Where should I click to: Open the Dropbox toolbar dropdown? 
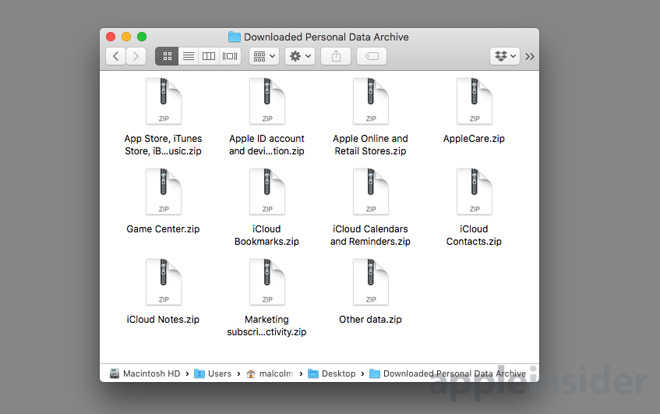tap(505, 56)
